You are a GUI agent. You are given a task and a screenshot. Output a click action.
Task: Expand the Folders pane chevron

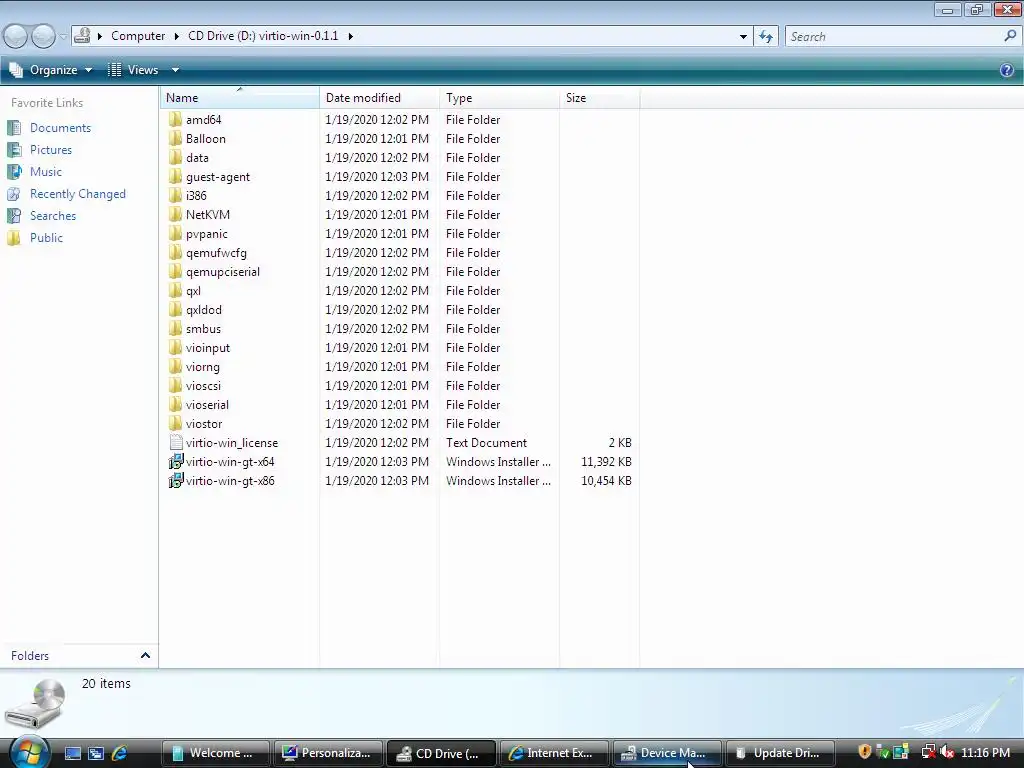(145, 655)
